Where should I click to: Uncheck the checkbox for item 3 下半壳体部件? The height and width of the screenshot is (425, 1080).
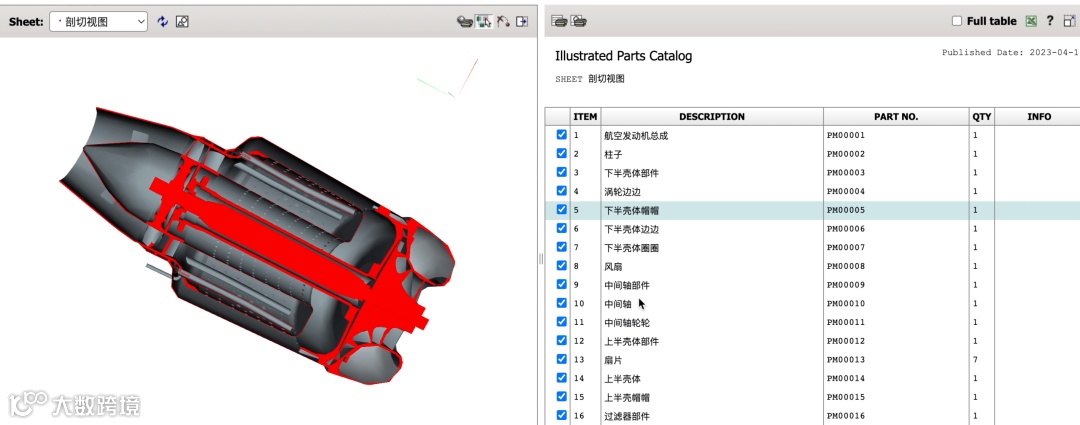pos(561,172)
